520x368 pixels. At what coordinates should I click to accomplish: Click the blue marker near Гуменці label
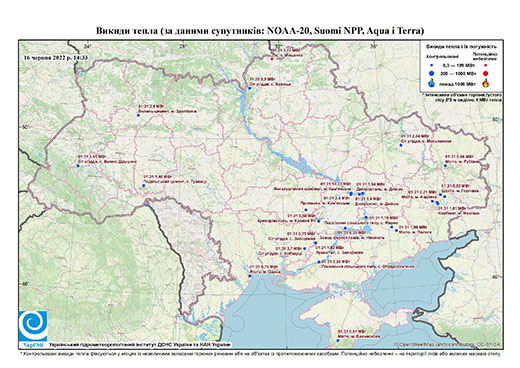(x=144, y=185)
